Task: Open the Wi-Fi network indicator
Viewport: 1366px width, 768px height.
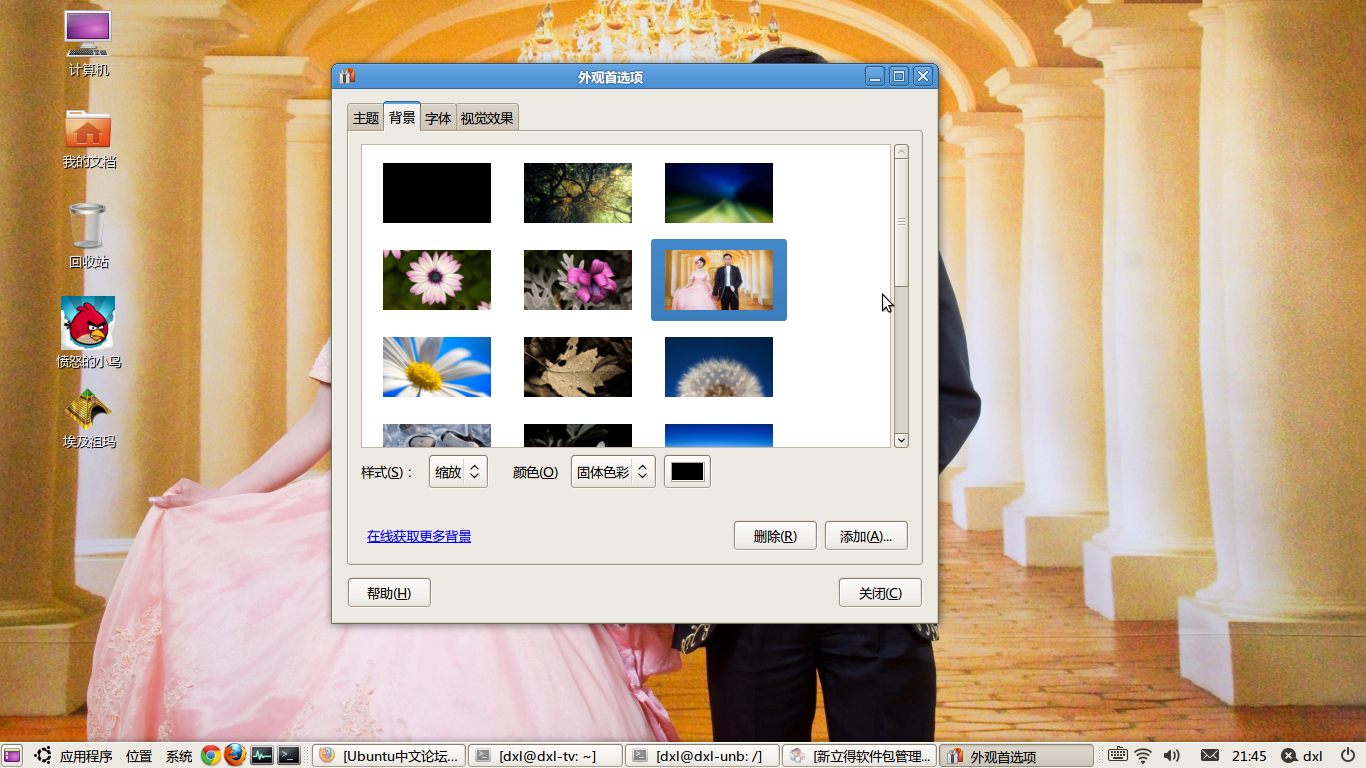Action: click(1143, 756)
